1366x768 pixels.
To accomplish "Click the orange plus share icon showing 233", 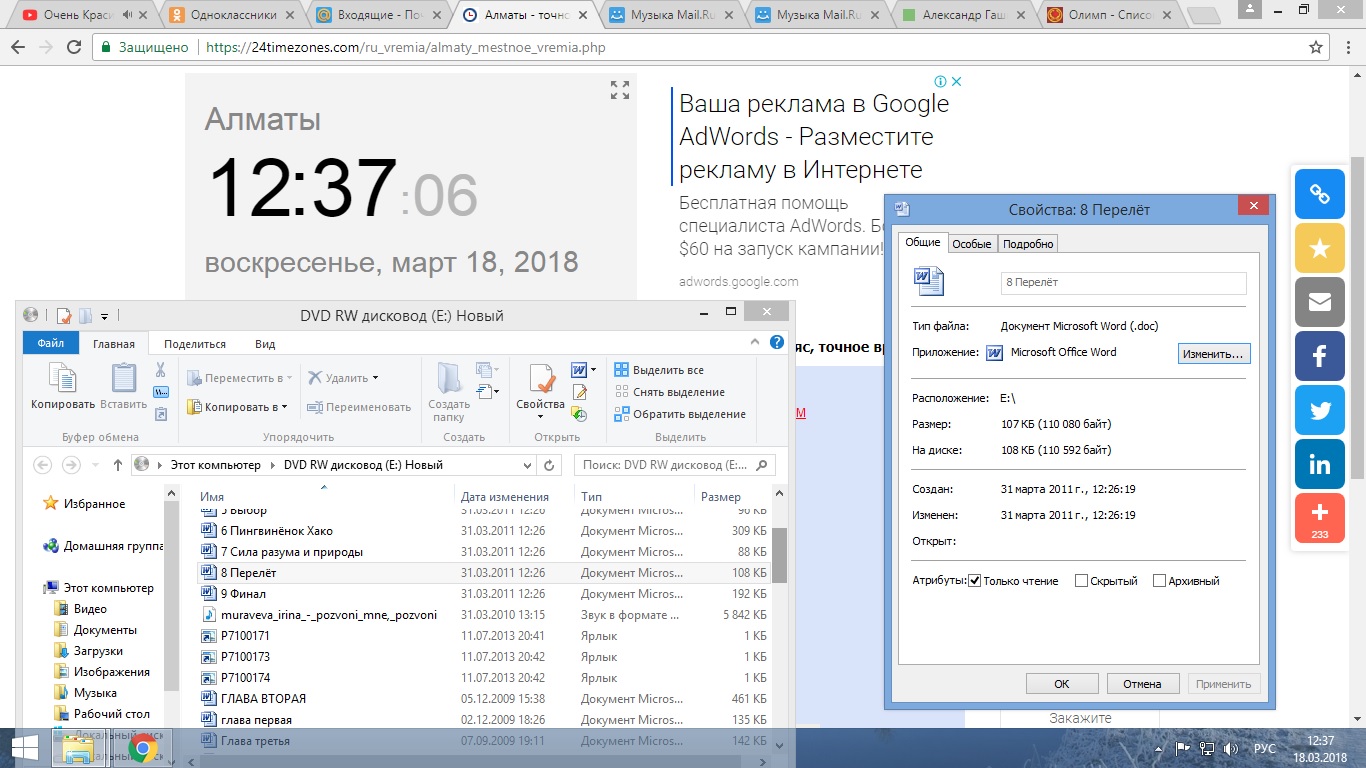I will click(x=1320, y=518).
